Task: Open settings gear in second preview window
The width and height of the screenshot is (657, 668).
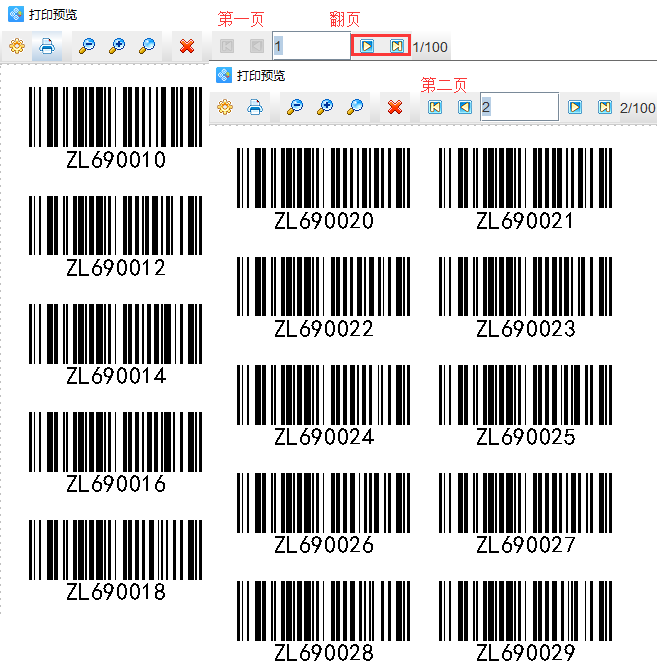Action: pos(225,107)
